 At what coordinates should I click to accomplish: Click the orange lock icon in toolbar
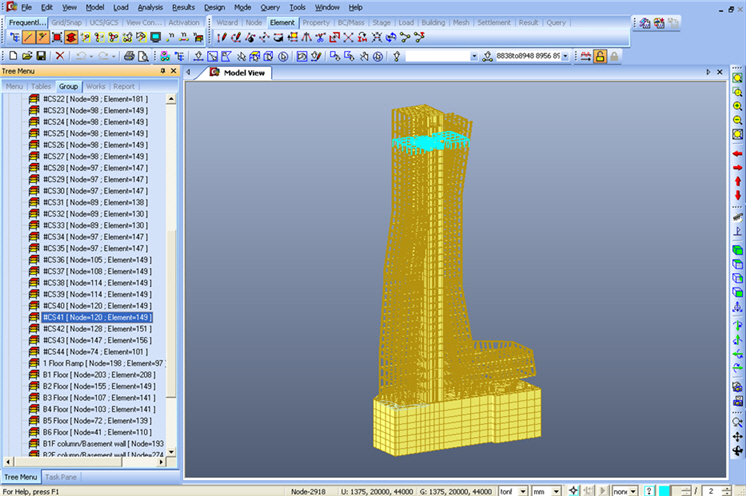[600, 57]
